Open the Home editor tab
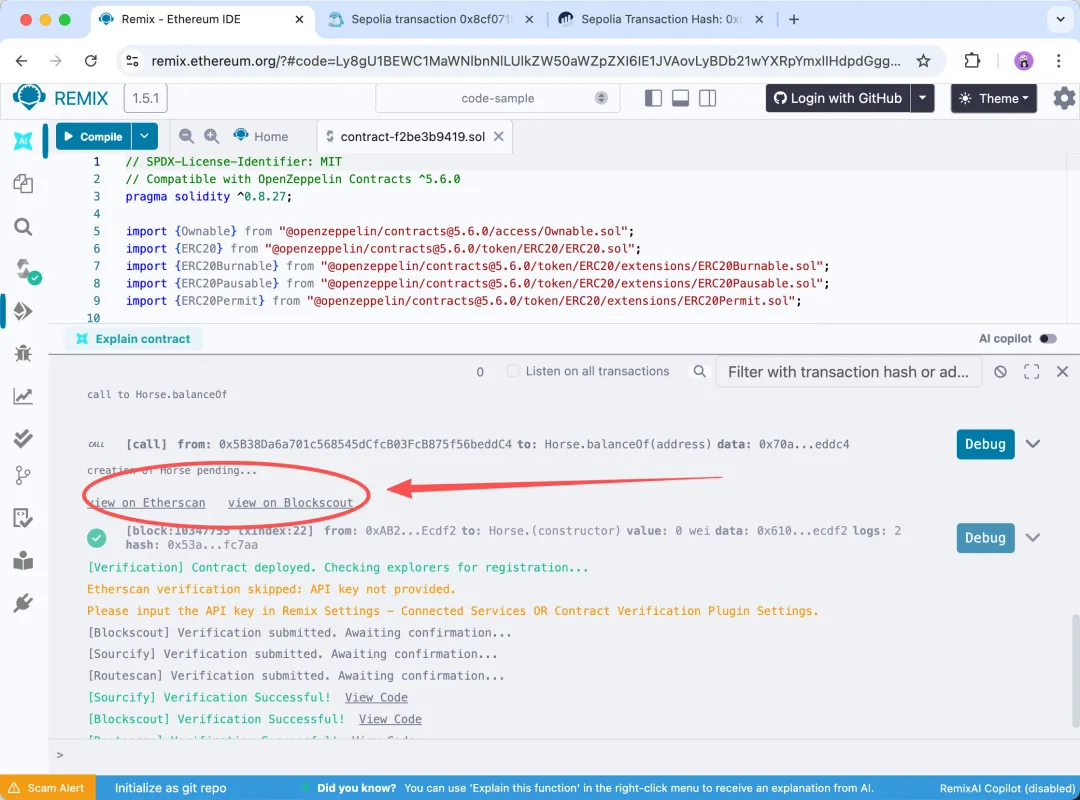 261,136
